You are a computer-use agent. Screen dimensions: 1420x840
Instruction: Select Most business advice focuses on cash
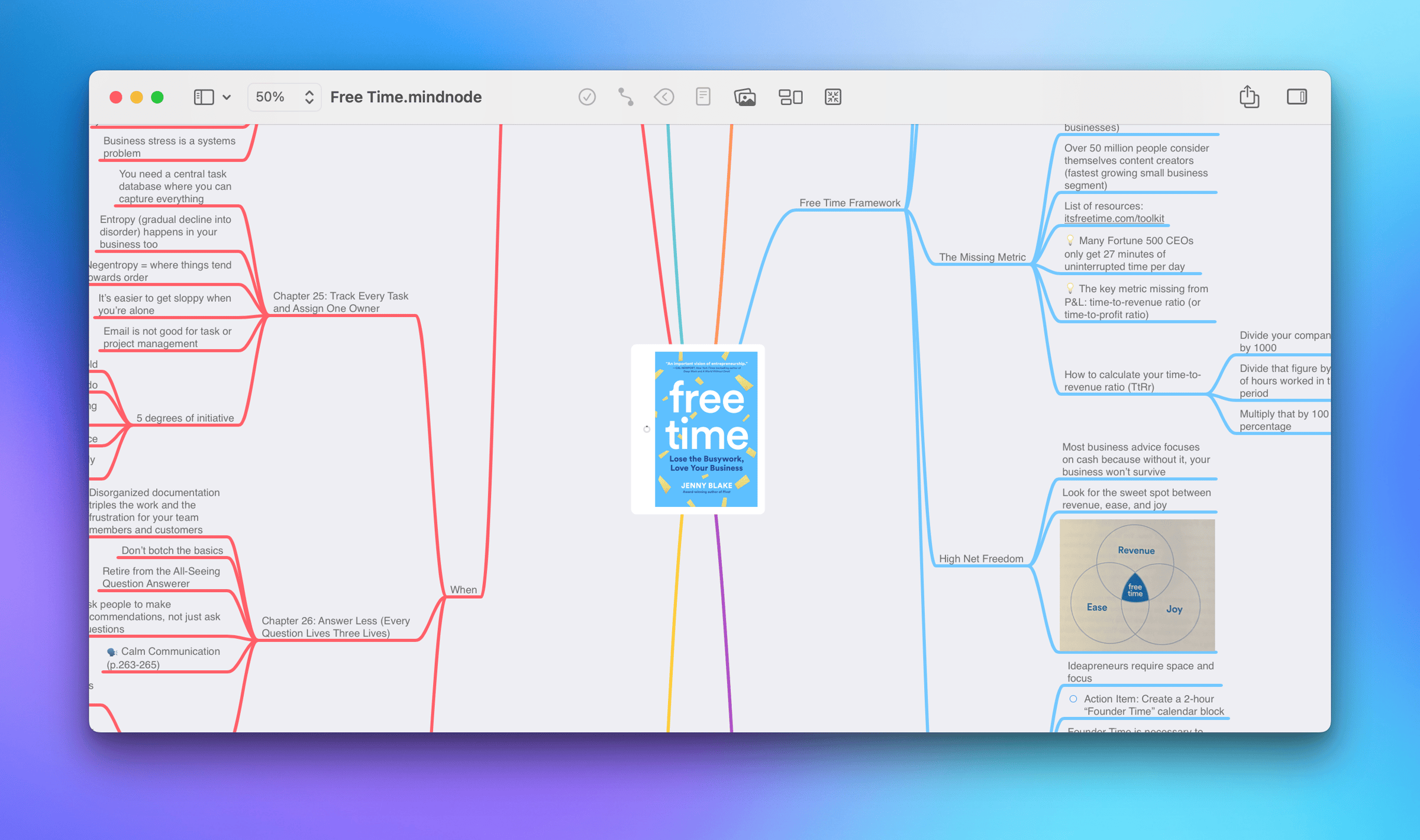tap(1136, 460)
